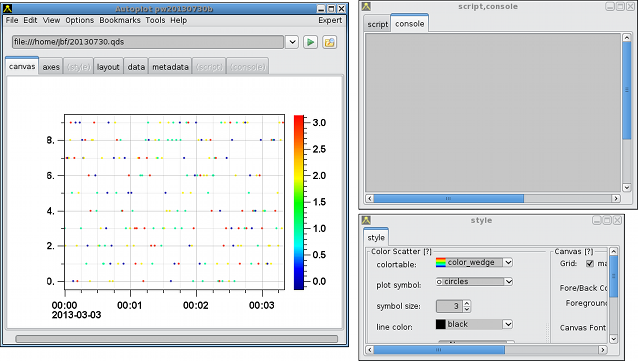Expand the address bar history dropdown arrow
Screen dimensions: 638x361
(292, 42)
